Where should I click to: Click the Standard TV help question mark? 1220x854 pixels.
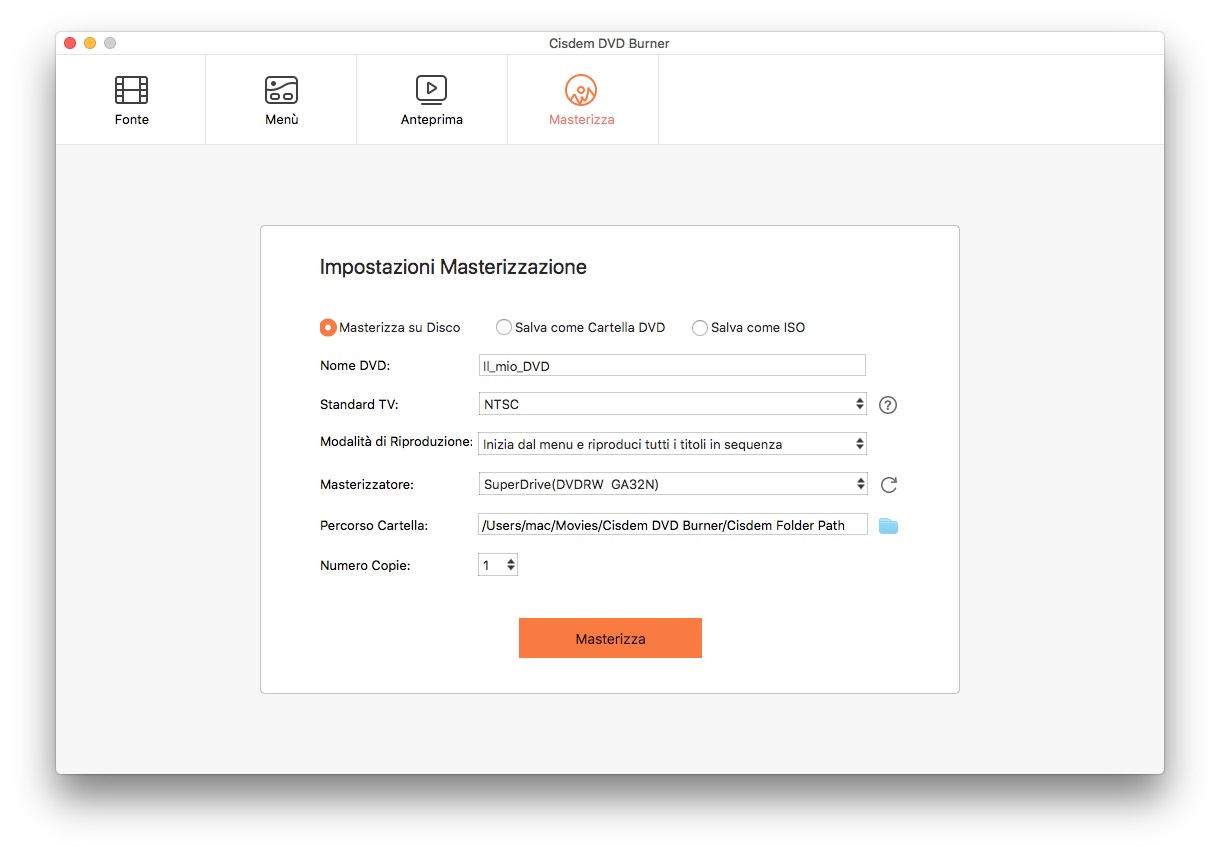[888, 405]
